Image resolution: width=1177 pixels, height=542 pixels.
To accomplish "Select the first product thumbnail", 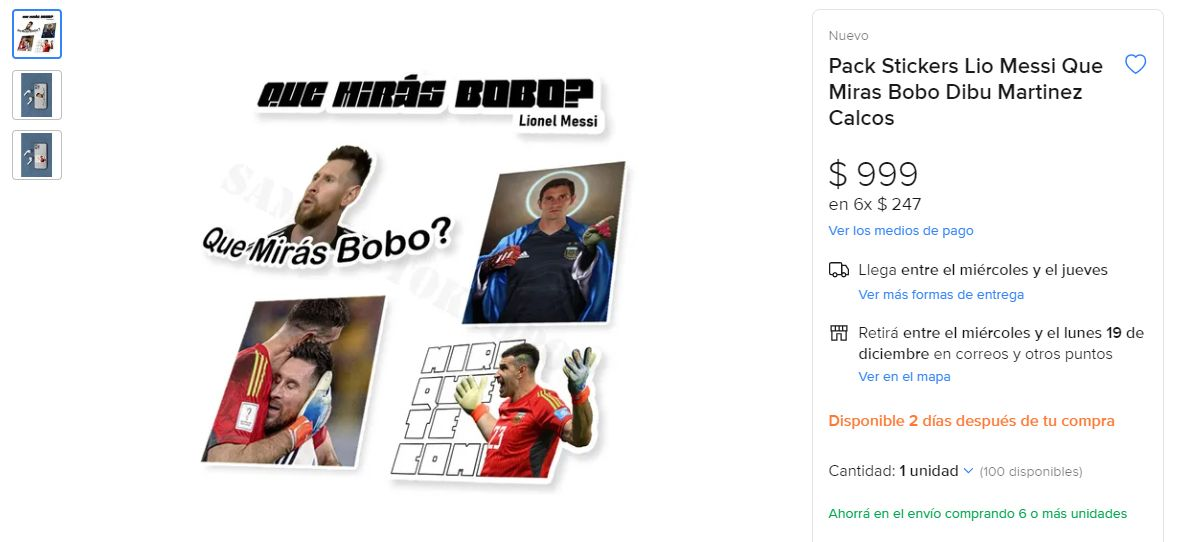I will pyautogui.click(x=37, y=35).
